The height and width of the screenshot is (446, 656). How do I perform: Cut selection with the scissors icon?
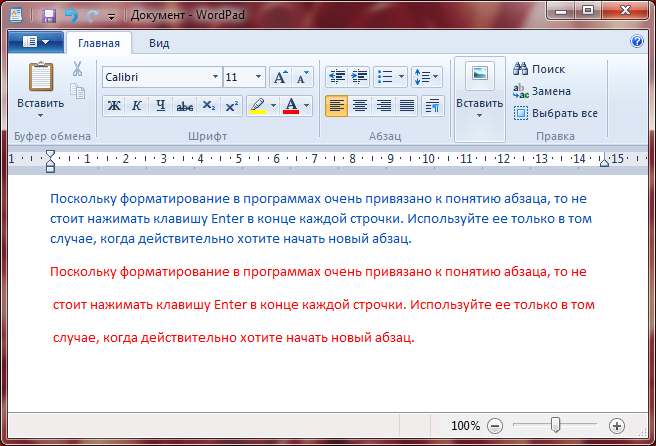[77, 69]
